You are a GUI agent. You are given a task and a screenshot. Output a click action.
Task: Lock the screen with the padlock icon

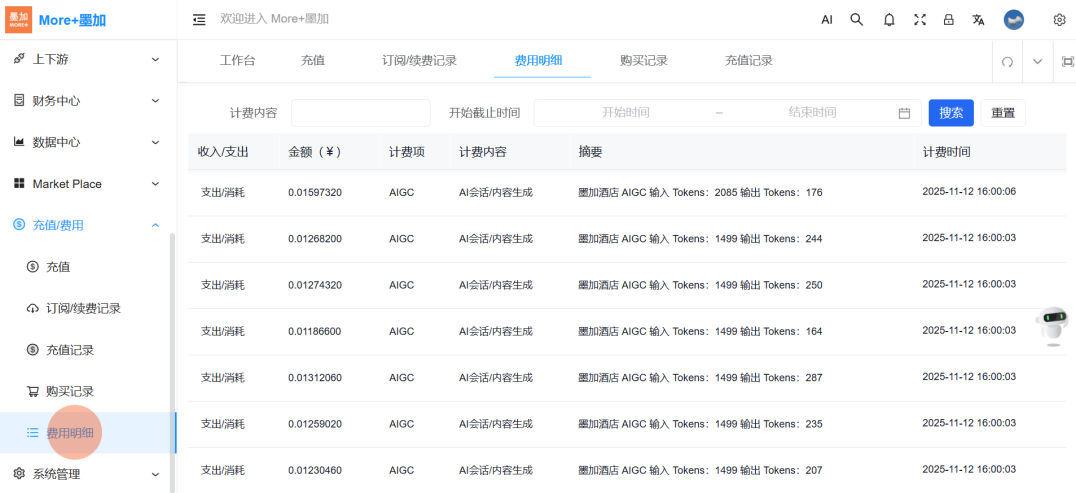[949, 19]
